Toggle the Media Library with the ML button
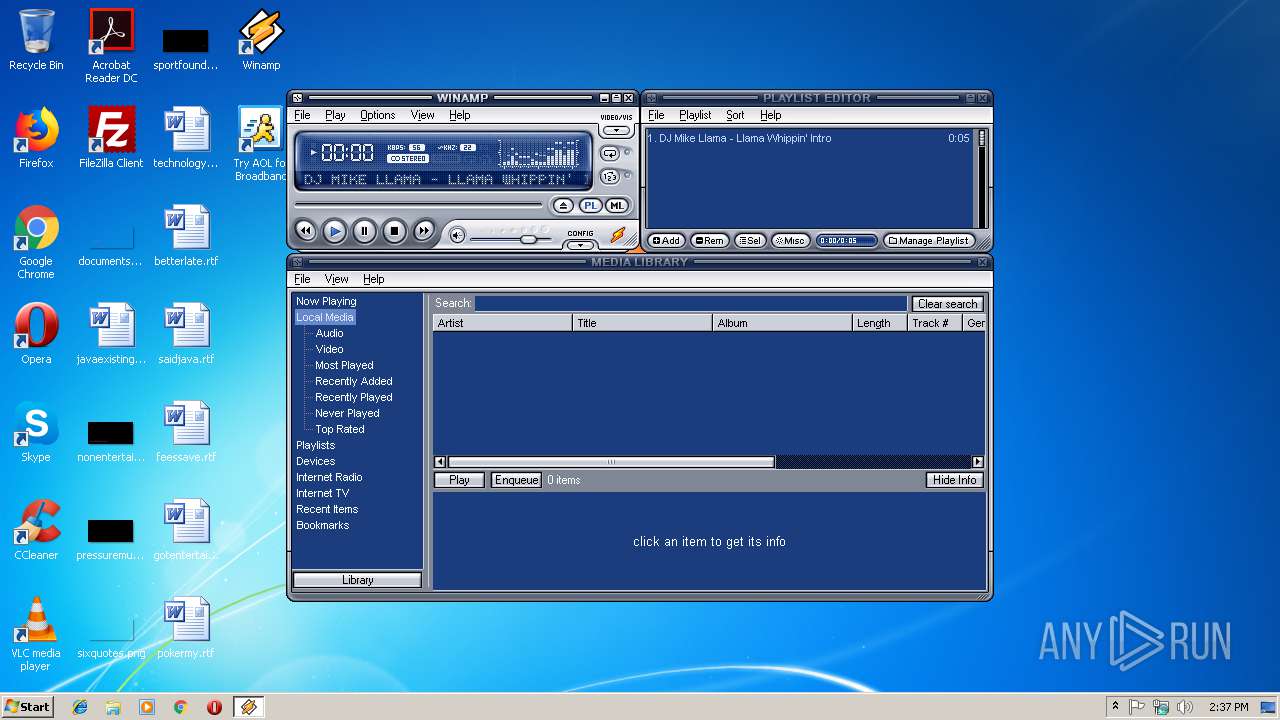The image size is (1280, 720). click(617, 206)
